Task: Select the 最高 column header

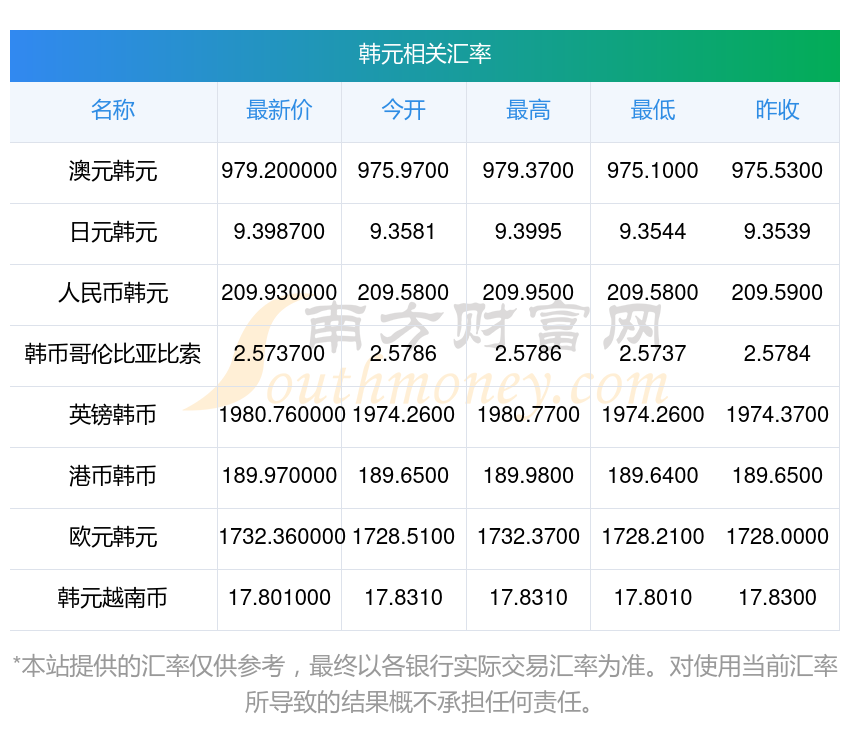Action: (x=528, y=110)
